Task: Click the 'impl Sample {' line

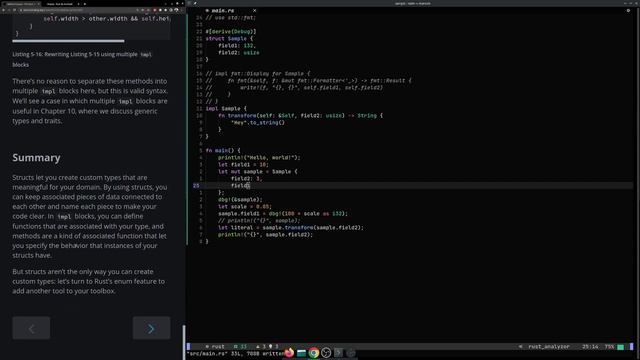Action: click(226, 109)
